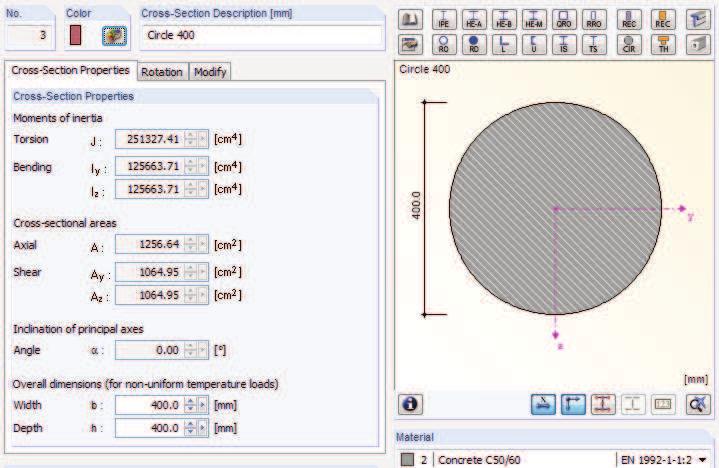Select the RRO rectangular hollow section button
The height and width of the screenshot is (468, 719).
point(594,20)
